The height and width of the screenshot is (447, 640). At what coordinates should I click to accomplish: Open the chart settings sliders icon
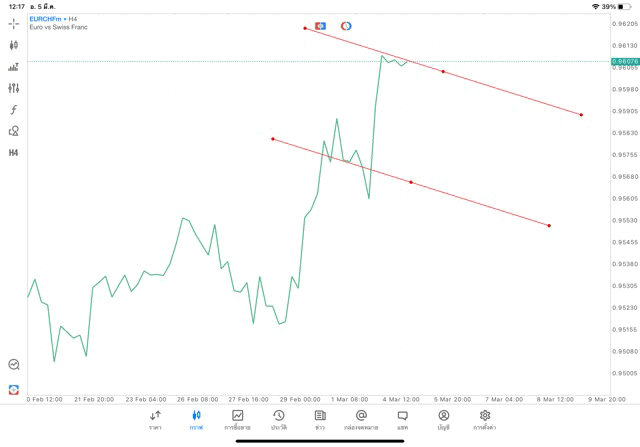pos(14,88)
